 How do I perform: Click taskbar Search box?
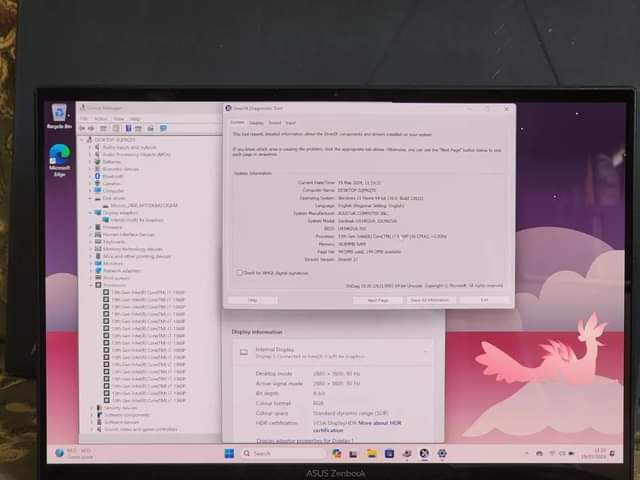[x=282, y=453]
